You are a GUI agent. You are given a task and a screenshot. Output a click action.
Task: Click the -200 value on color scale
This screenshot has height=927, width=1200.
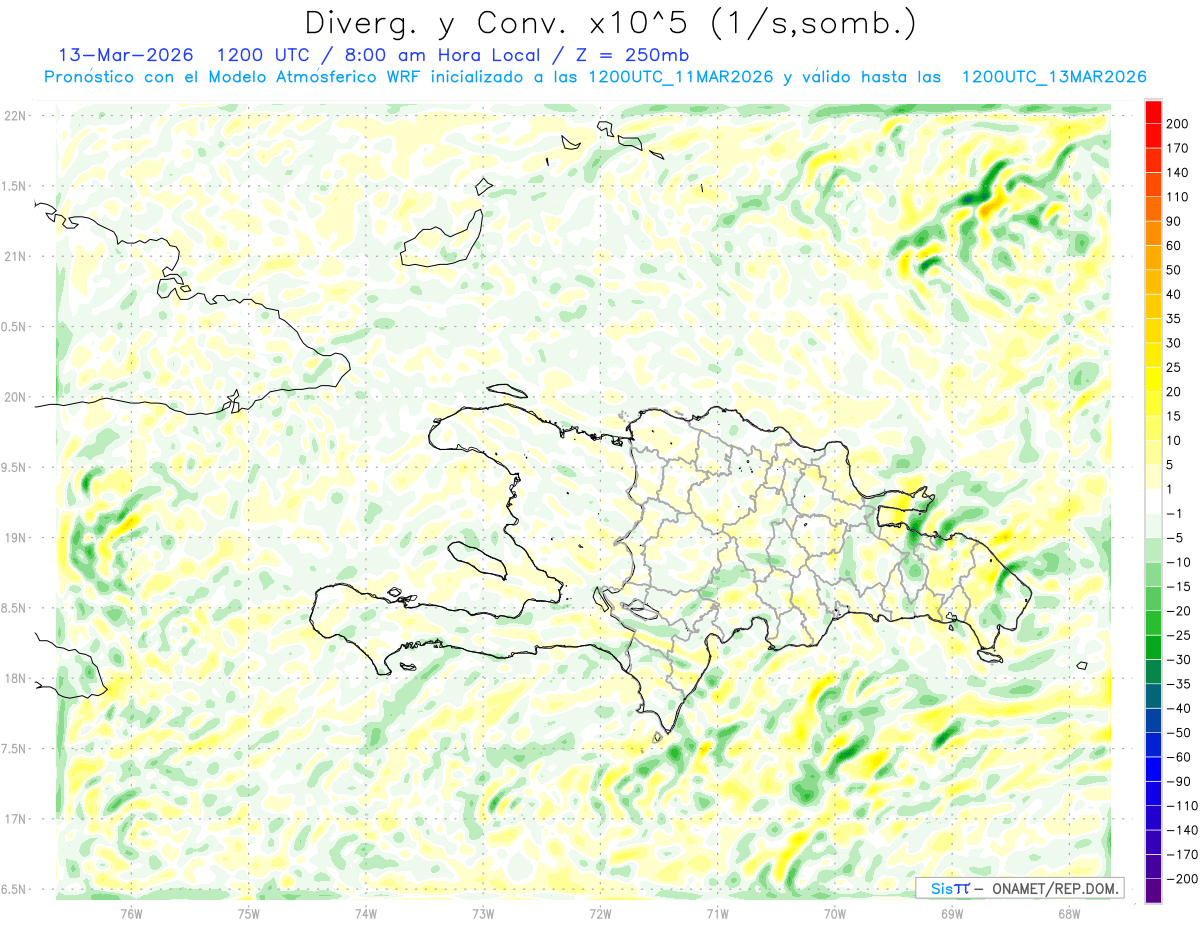click(1181, 878)
